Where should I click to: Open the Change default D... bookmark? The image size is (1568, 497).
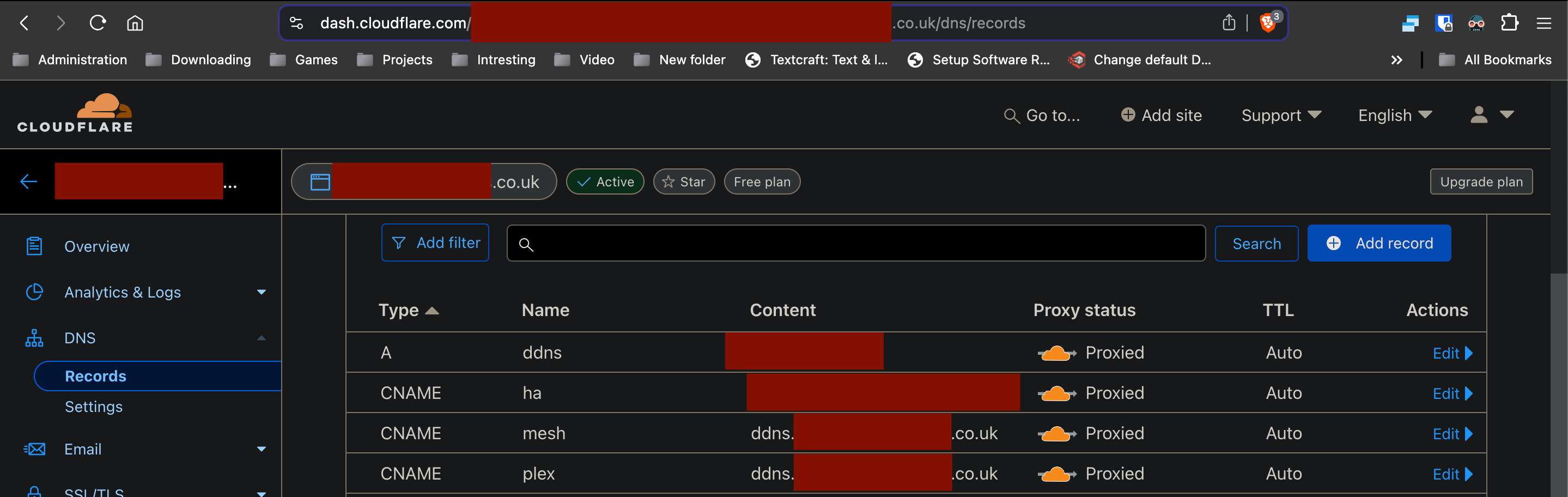pyautogui.click(x=1140, y=60)
